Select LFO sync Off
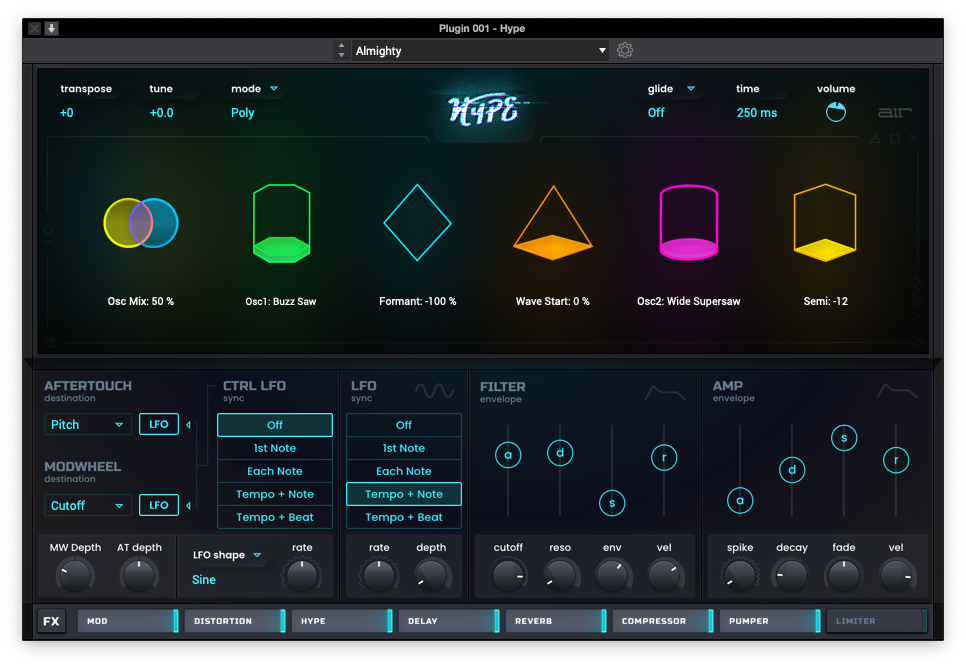The image size is (966, 667). click(x=404, y=425)
